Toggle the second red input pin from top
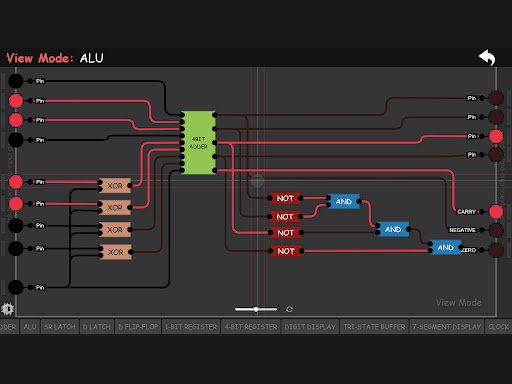Viewport: 512px width, 384px height. click(15, 120)
